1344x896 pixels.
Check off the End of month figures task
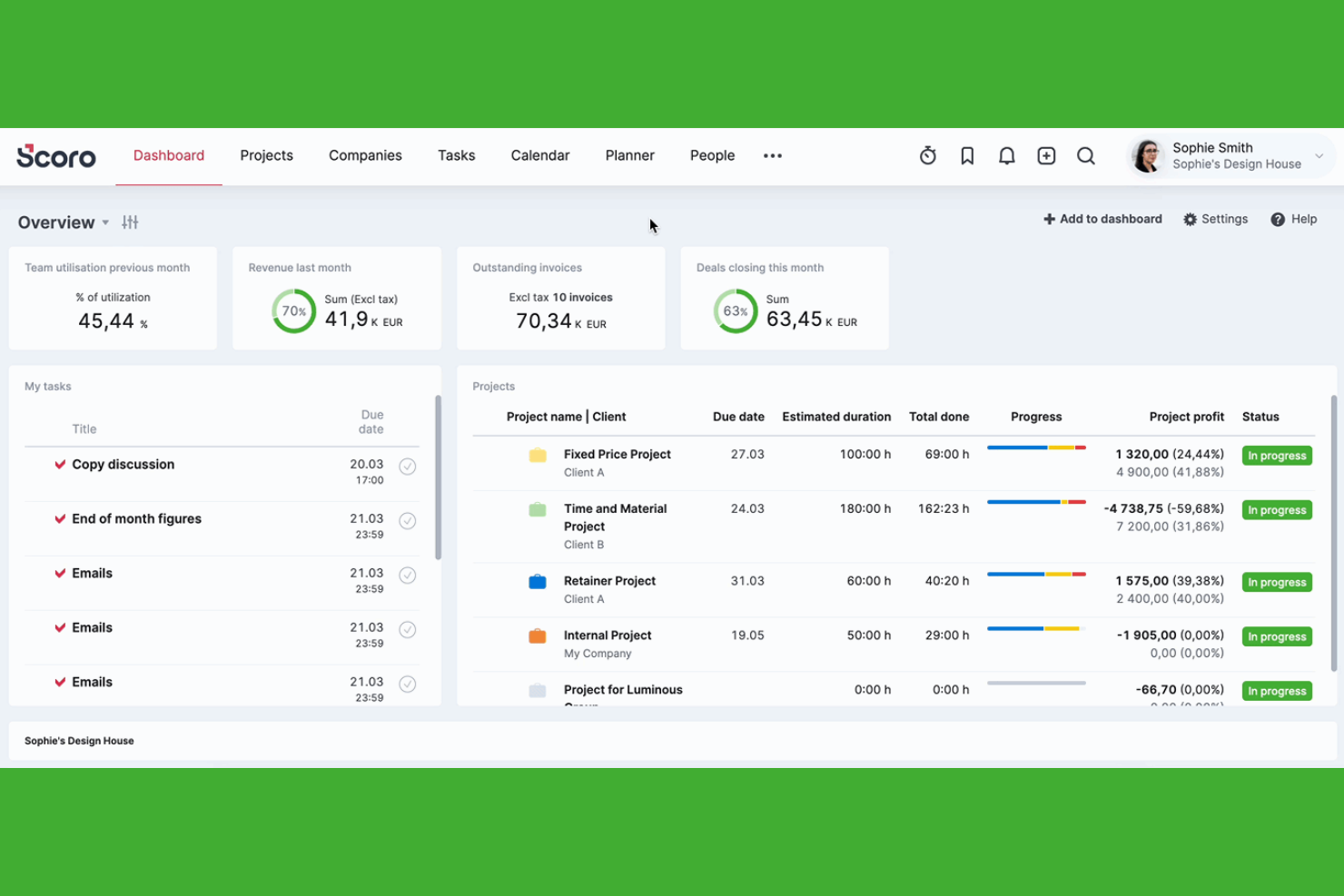[x=408, y=520]
